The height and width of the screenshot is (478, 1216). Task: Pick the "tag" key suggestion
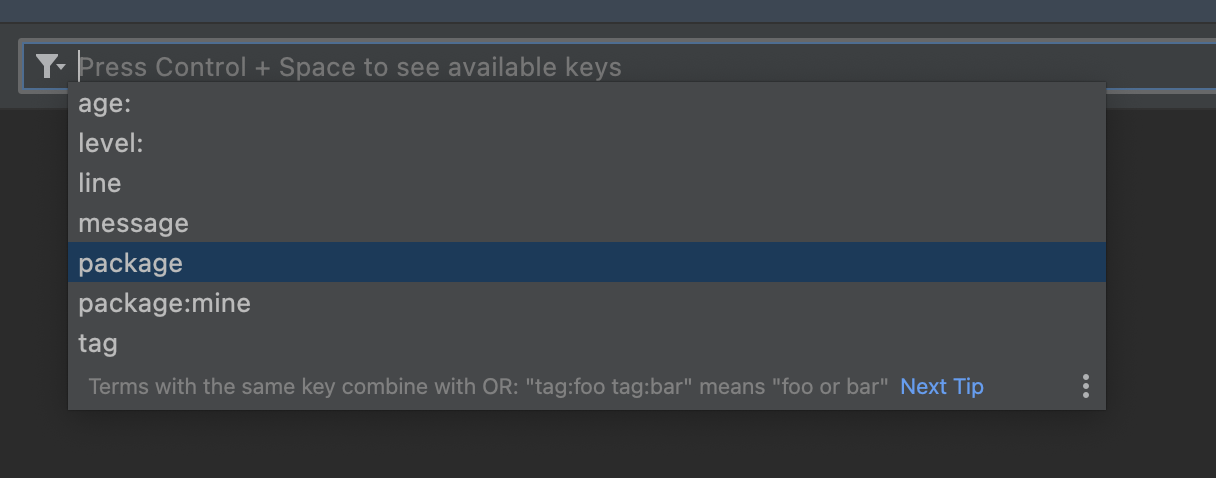98,343
